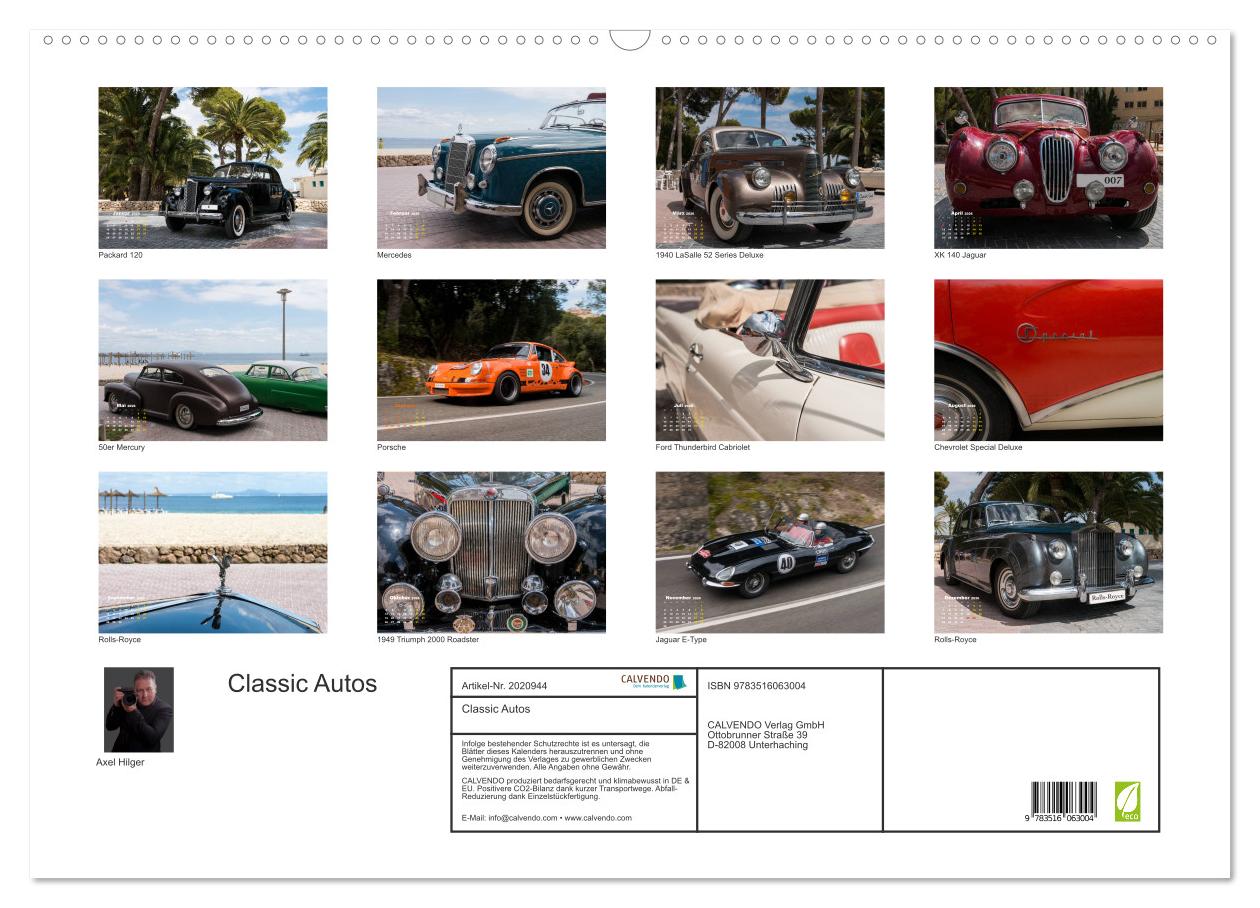Select the Rolls-Royce hood ornament beach photo

tap(213, 552)
